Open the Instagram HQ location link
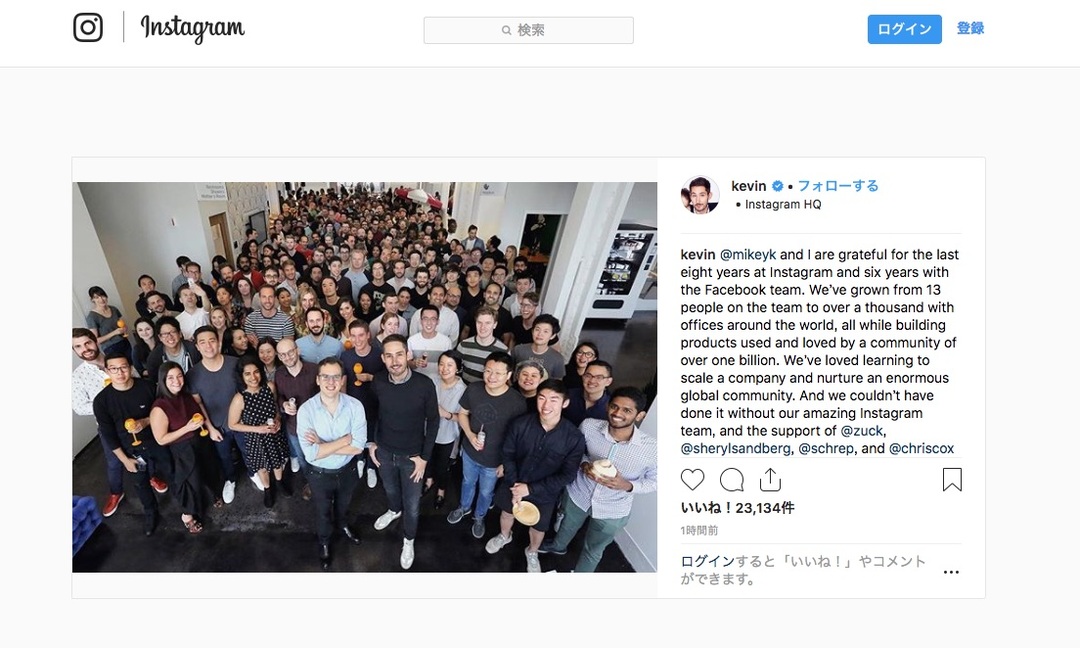The height and width of the screenshot is (648, 1080). (x=782, y=205)
